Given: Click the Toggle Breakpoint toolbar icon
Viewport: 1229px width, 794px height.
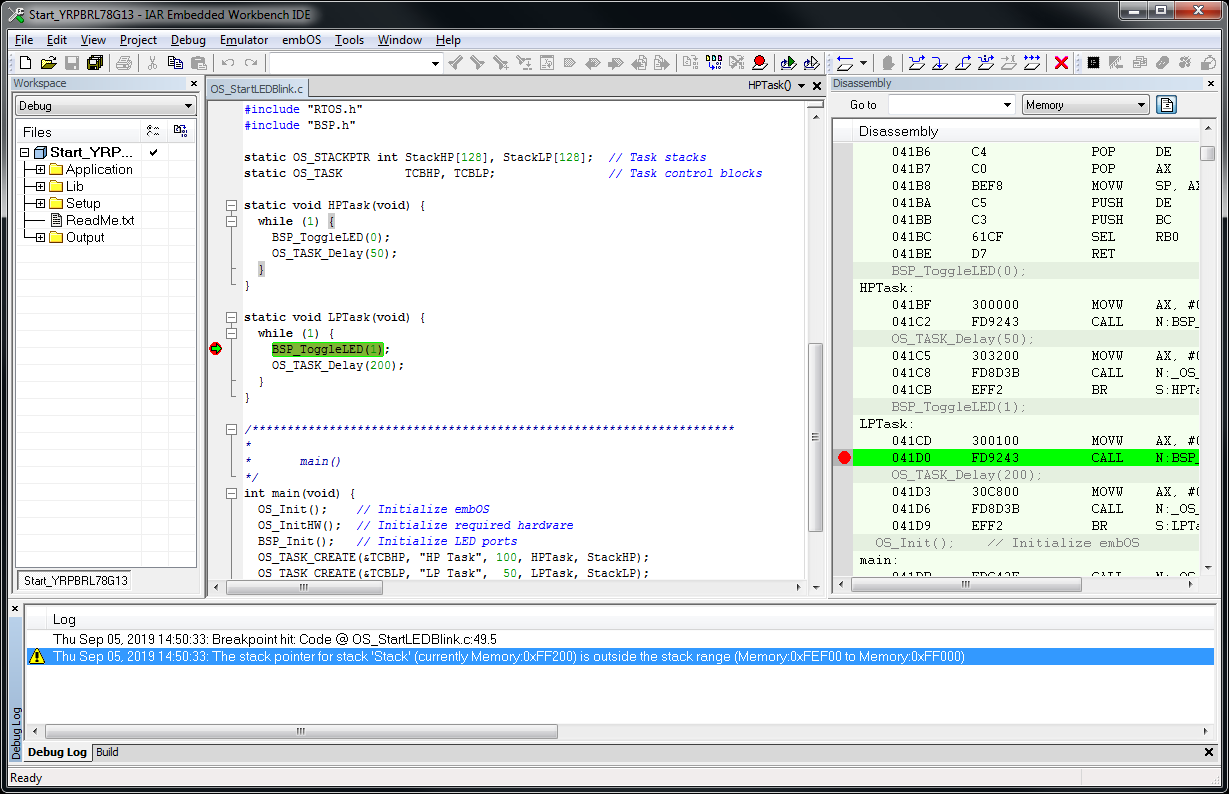Looking at the screenshot, I should 759,63.
